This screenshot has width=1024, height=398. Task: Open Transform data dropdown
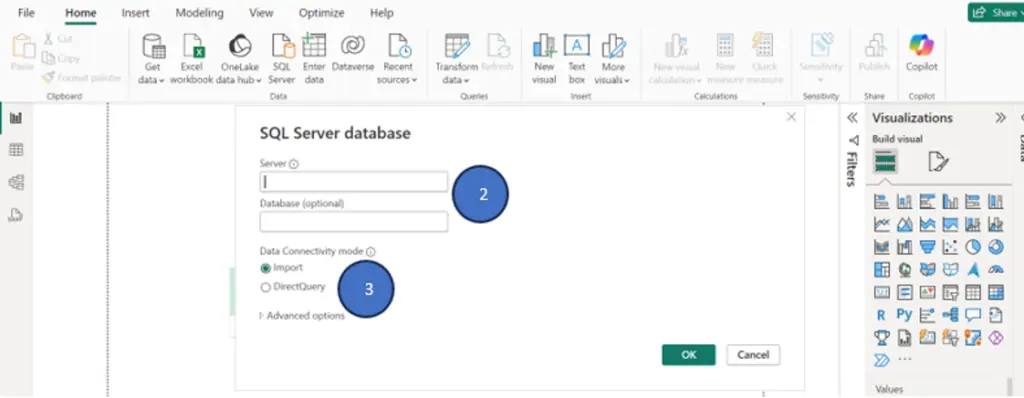tap(456, 80)
